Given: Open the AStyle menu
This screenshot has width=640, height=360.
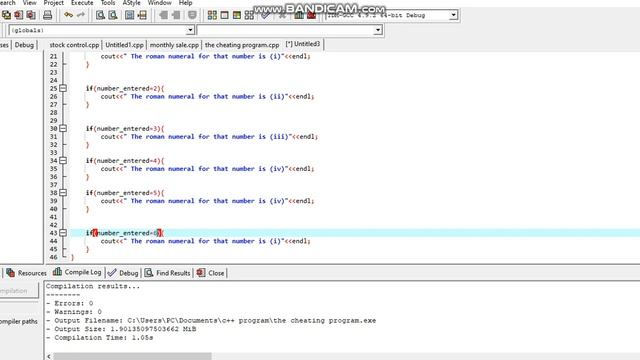Looking at the screenshot, I should (x=131, y=3).
